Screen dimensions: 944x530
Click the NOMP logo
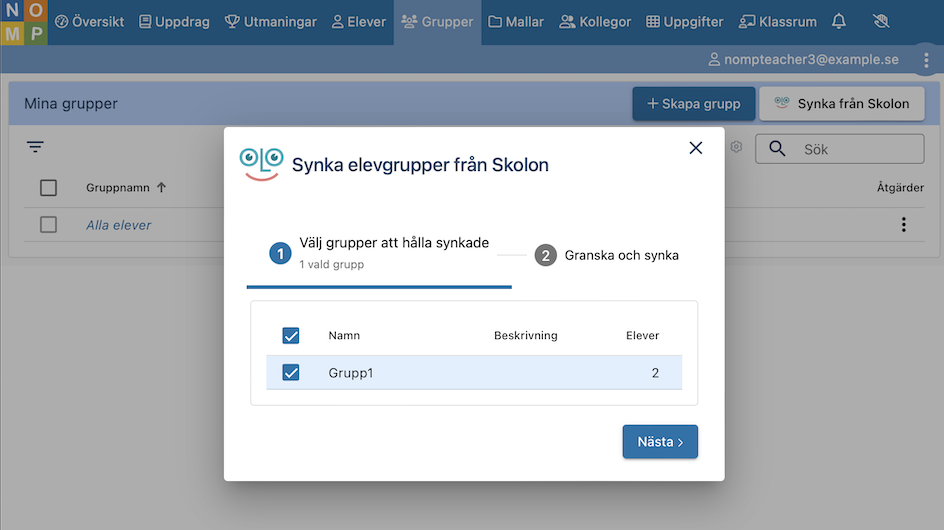[23, 22]
